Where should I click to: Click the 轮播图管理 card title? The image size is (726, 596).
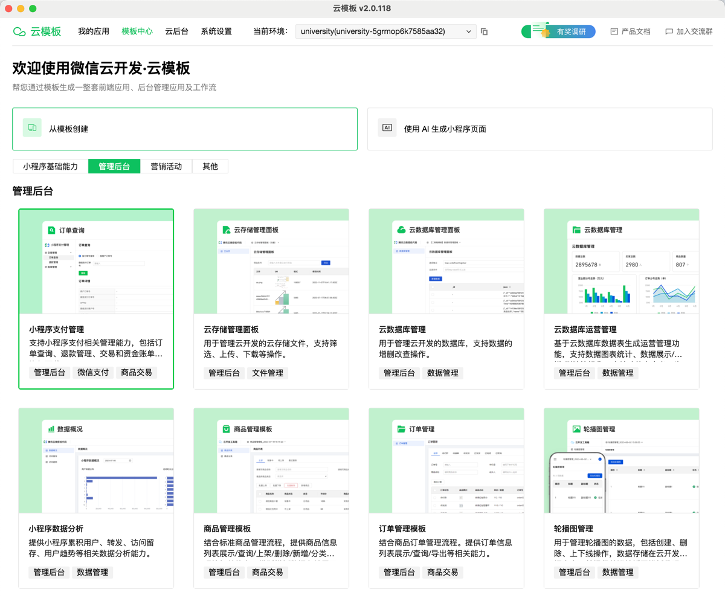573,528
